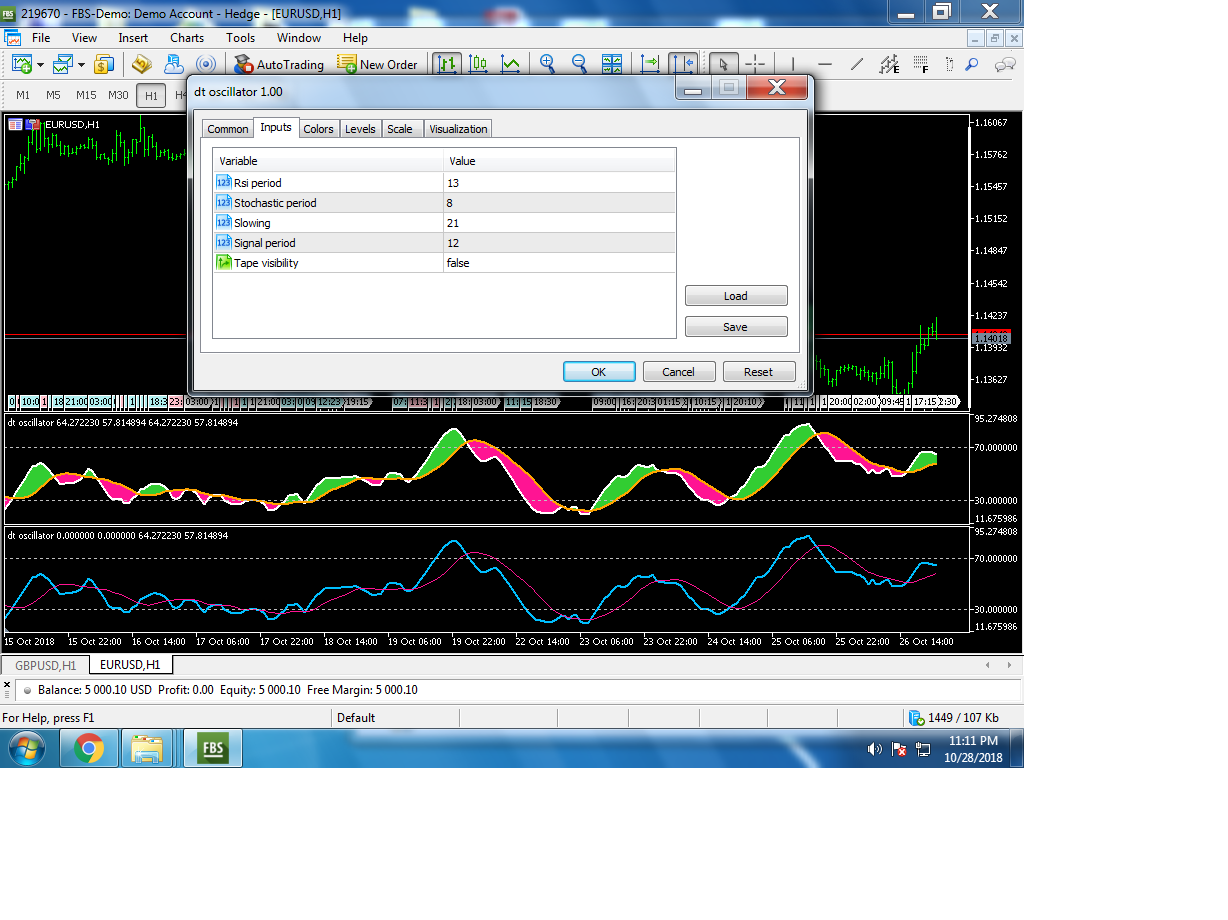The width and height of the screenshot is (1228, 920).
Task: Expand the profiles dropdown arrow
Action: [x=80, y=65]
